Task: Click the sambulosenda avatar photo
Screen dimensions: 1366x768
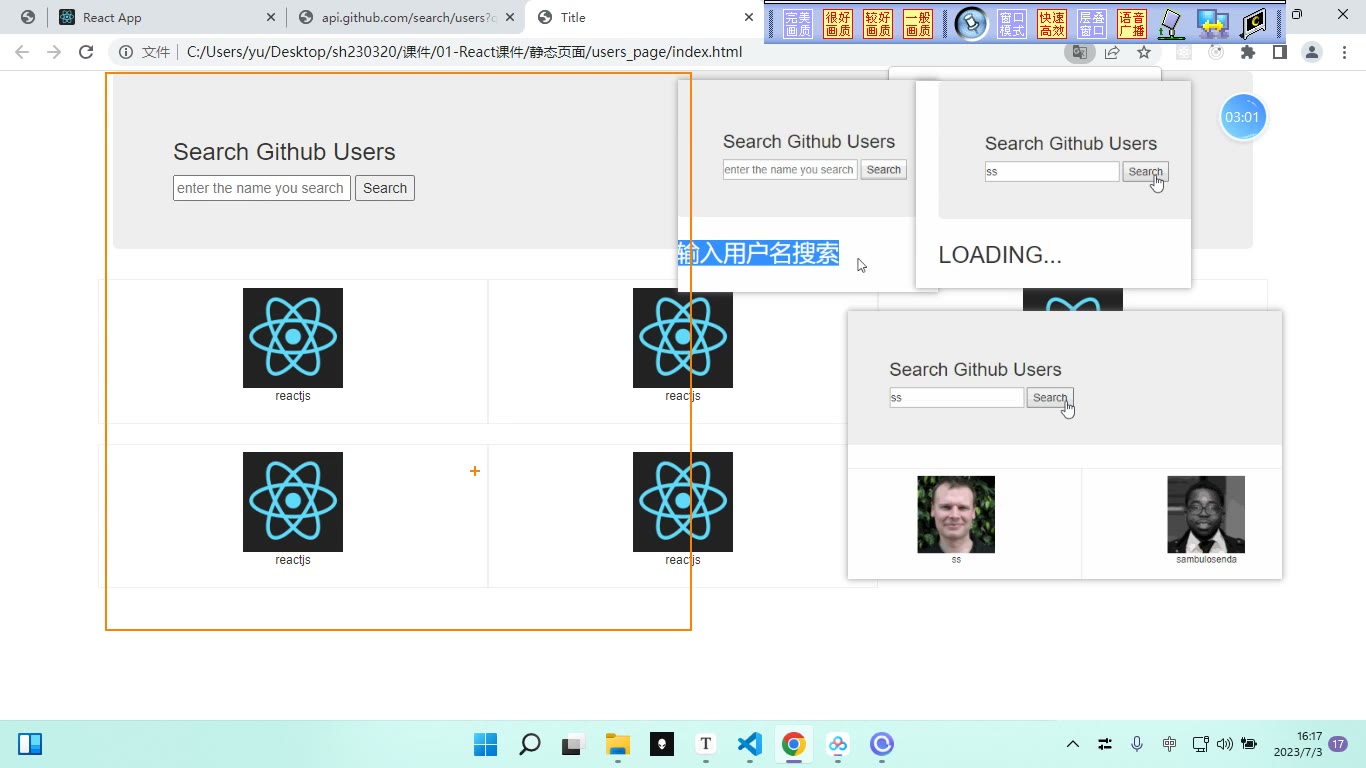Action: click(1206, 514)
